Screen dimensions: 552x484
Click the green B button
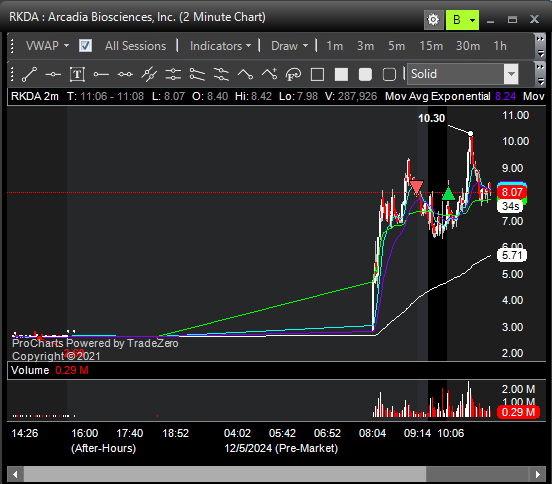(457, 19)
